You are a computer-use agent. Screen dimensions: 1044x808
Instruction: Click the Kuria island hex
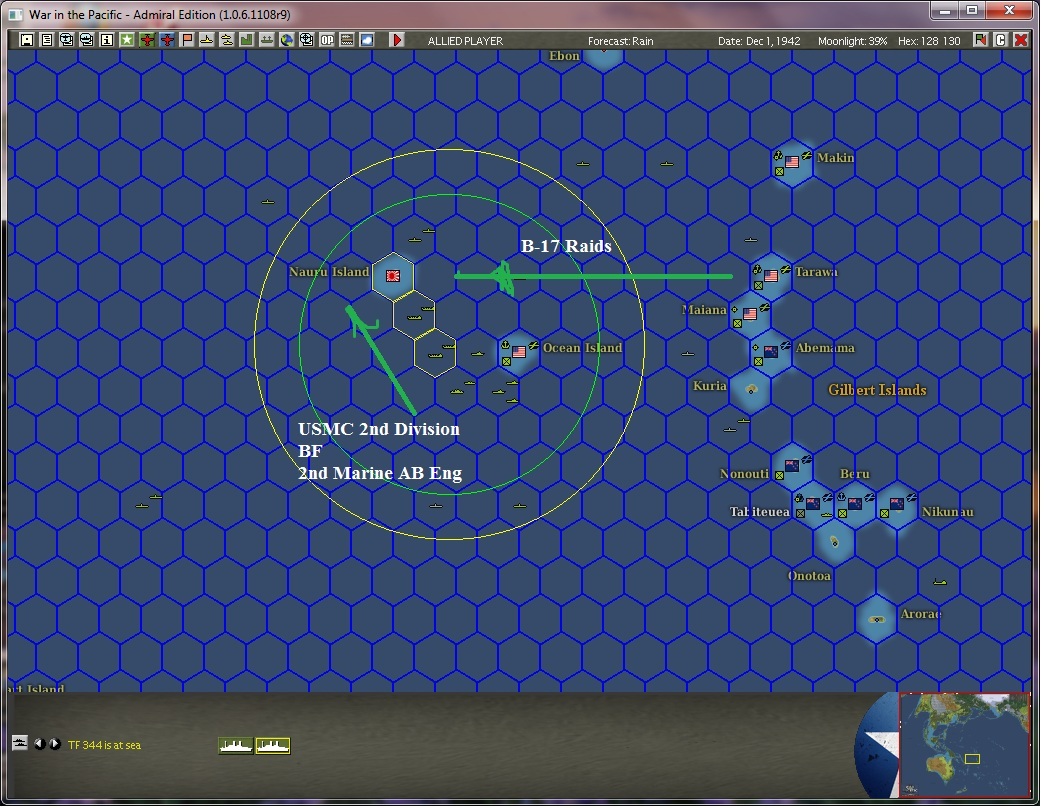point(750,389)
